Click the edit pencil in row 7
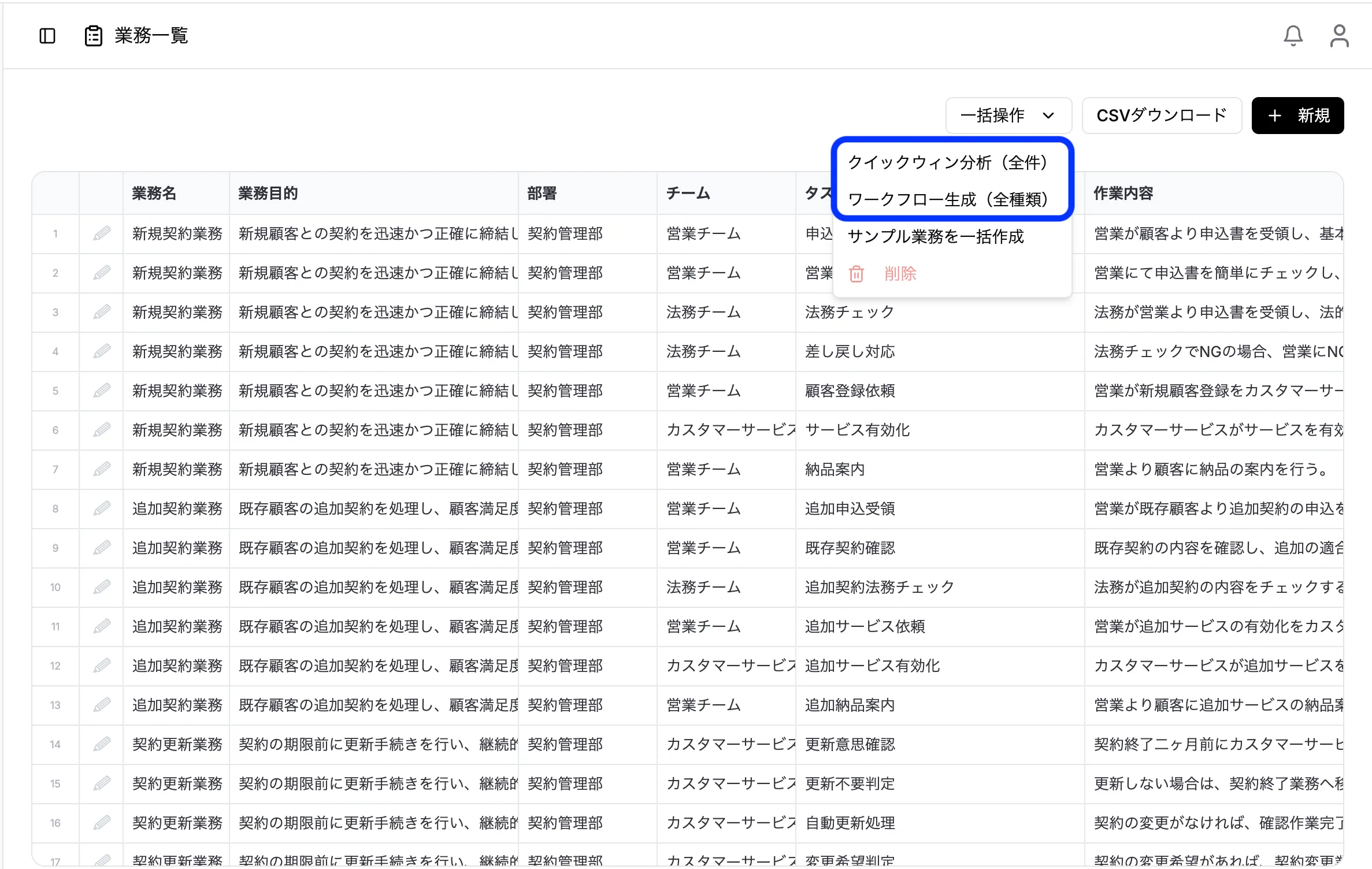This screenshot has height=869, width=1372. (102, 470)
